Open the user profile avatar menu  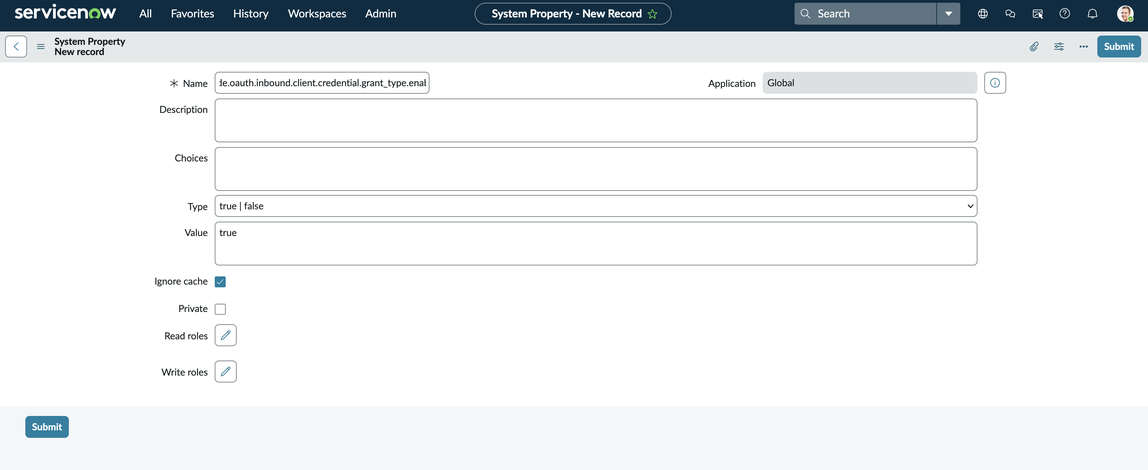1125,14
